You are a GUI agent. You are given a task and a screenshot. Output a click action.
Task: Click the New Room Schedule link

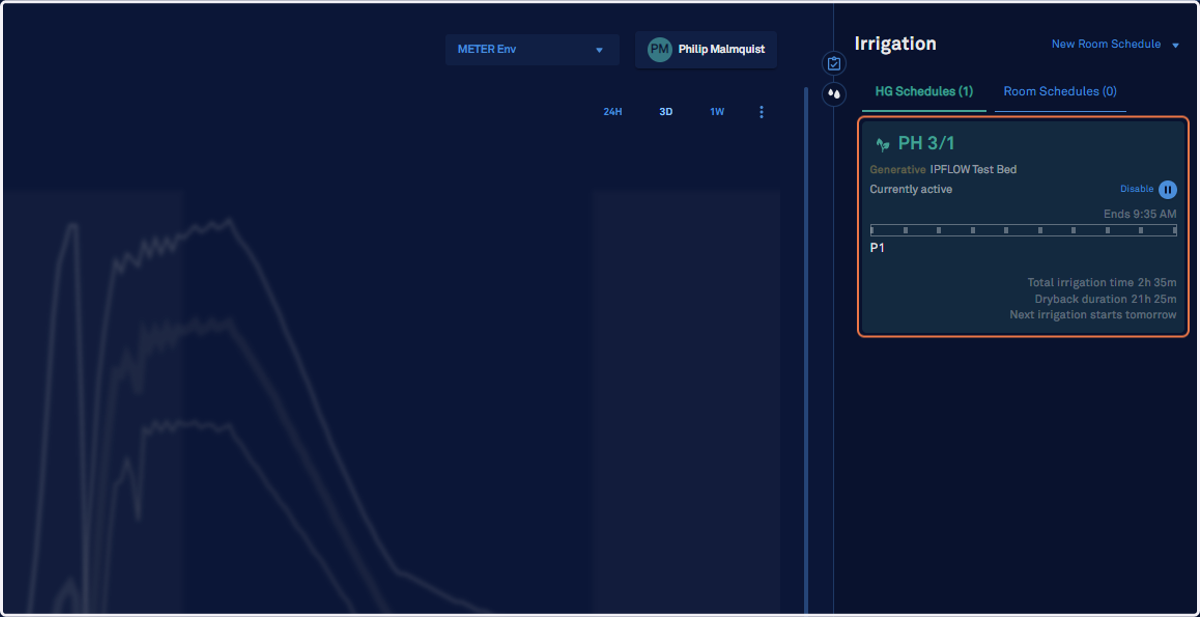pos(1106,44)
